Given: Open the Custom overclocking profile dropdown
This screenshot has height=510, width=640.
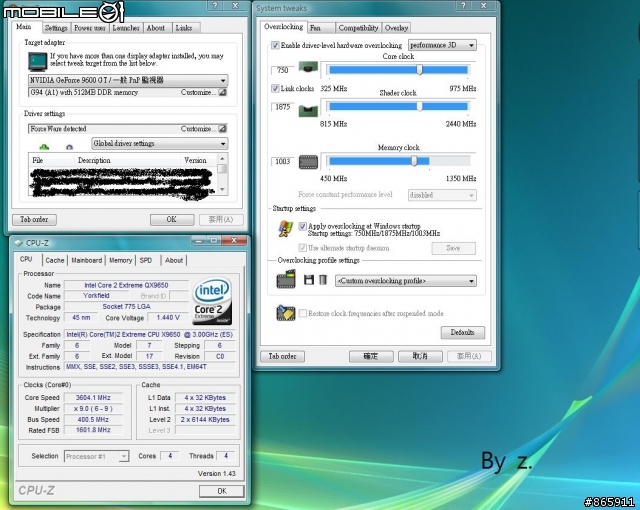Looking at the screenshot, I should pyautogui.click(x=406, y=281).
